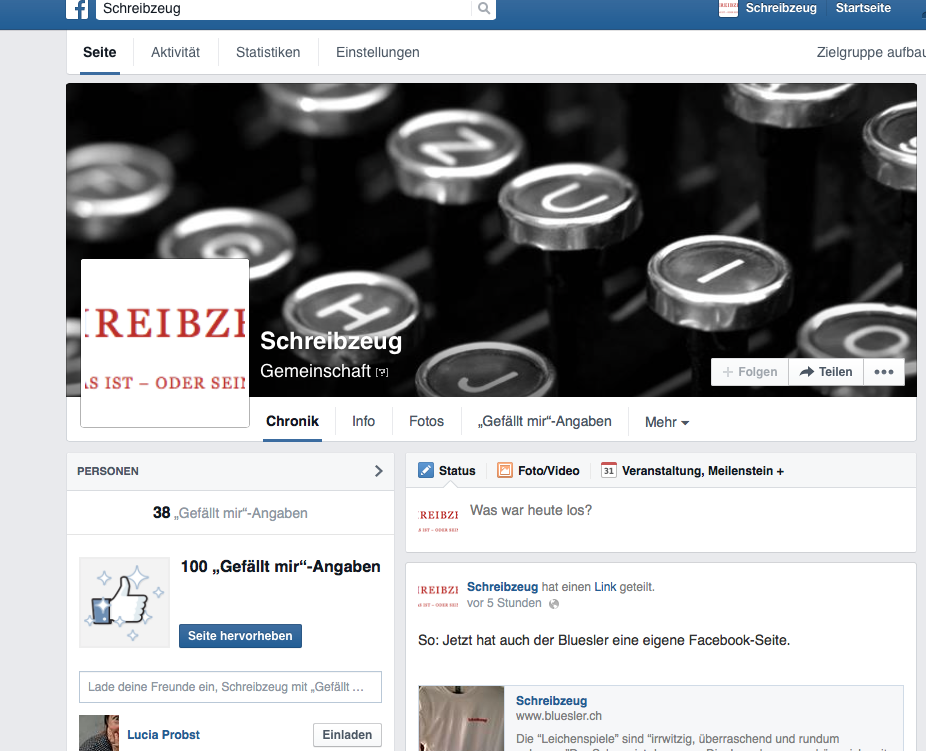
Task: Click the help icon beside Gemeinschaft
Action: pyautogui.click(x=382, y=372)
